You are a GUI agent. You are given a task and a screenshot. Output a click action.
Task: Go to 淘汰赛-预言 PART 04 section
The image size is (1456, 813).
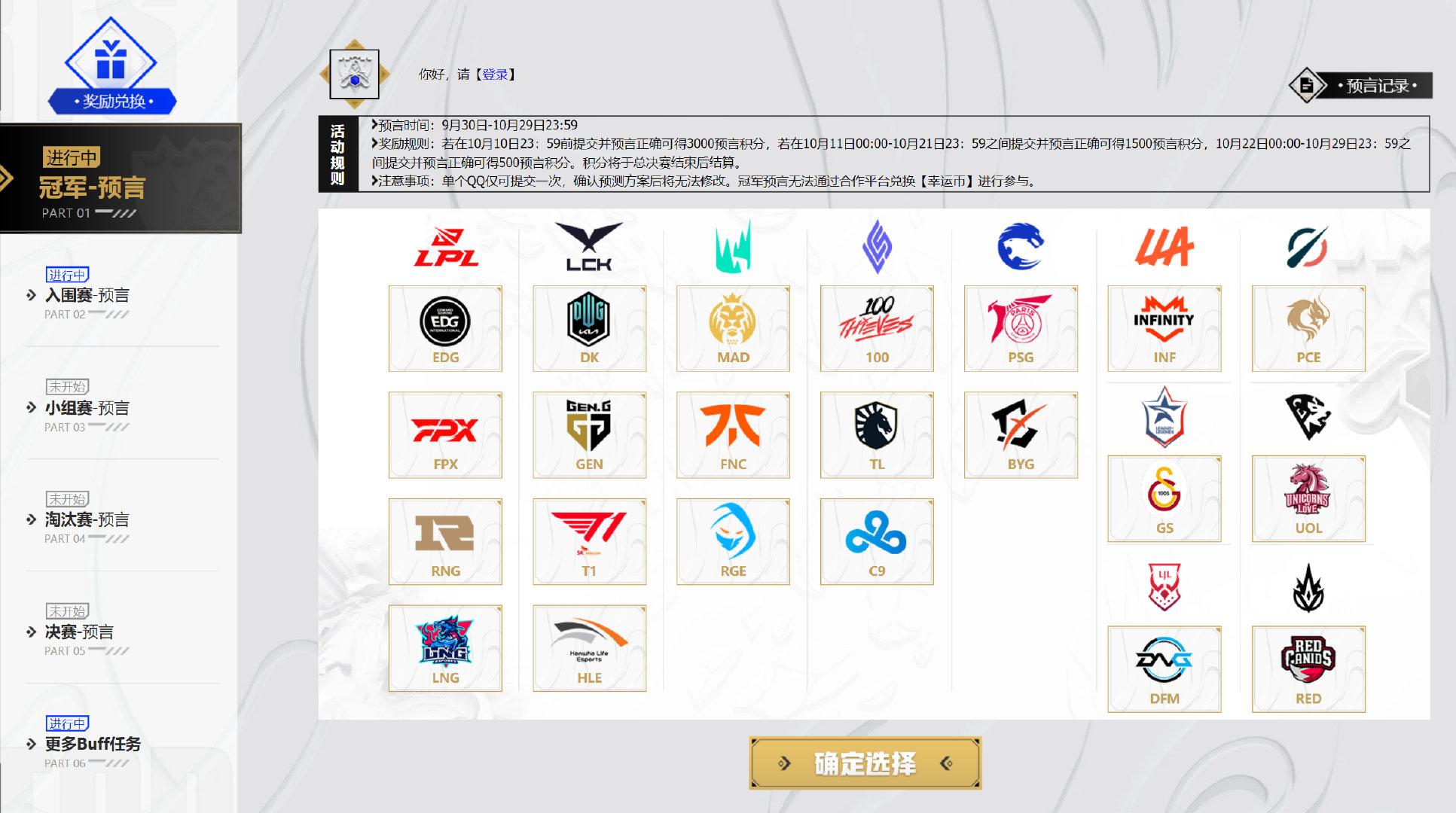(x=87, y=520)
